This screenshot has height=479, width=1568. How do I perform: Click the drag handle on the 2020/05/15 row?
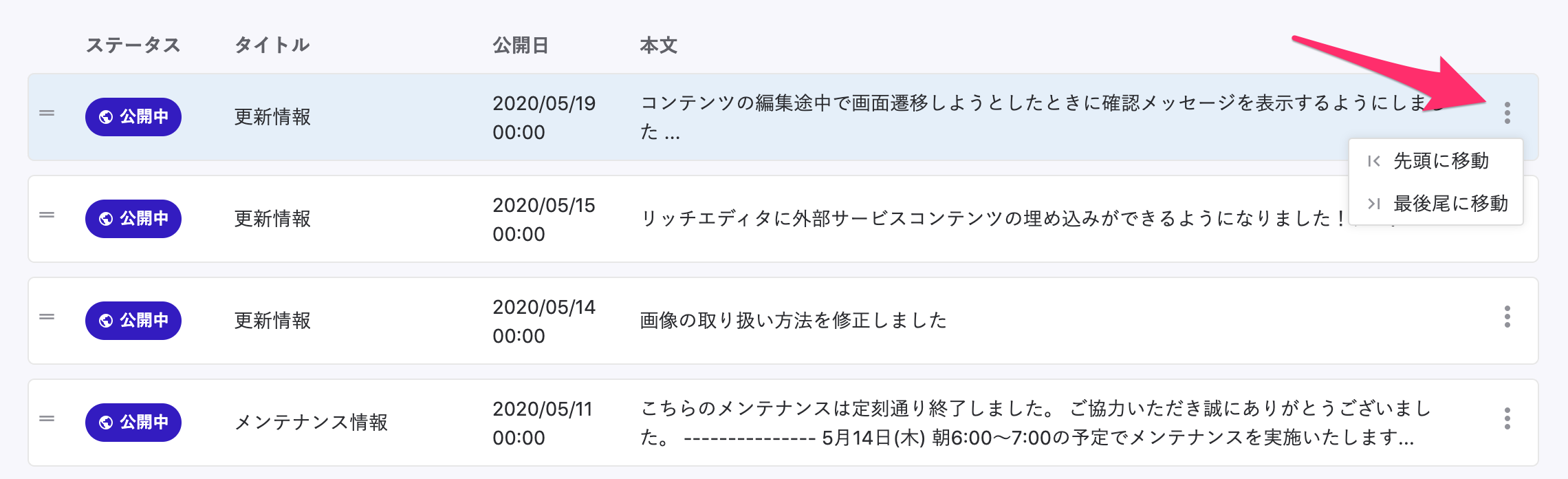coord(47,215)
